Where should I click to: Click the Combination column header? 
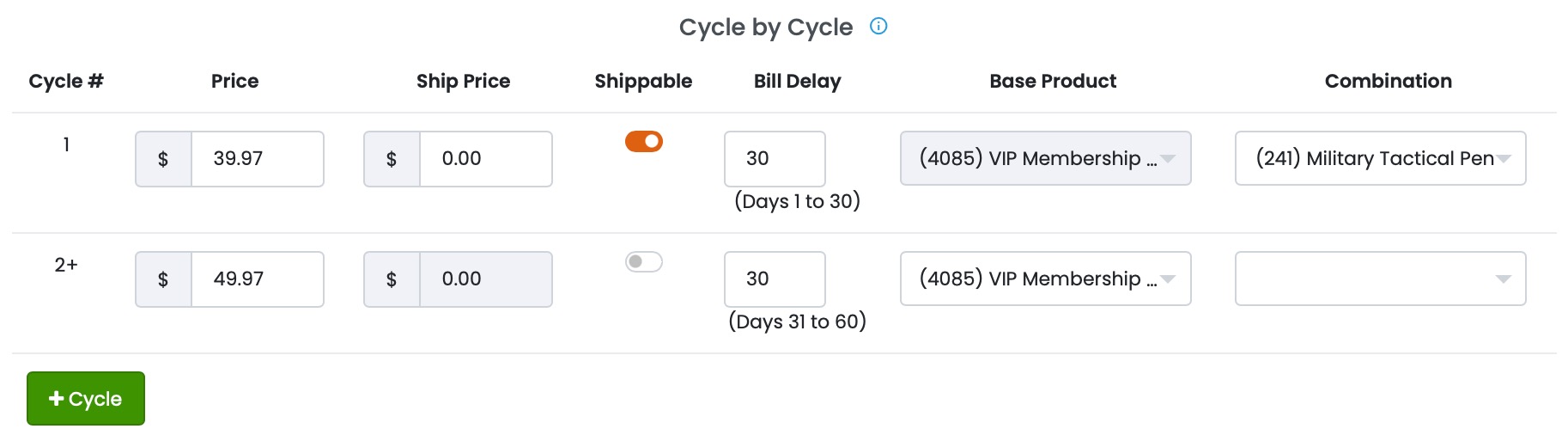pyautogui.click(x=1388, y=81)
